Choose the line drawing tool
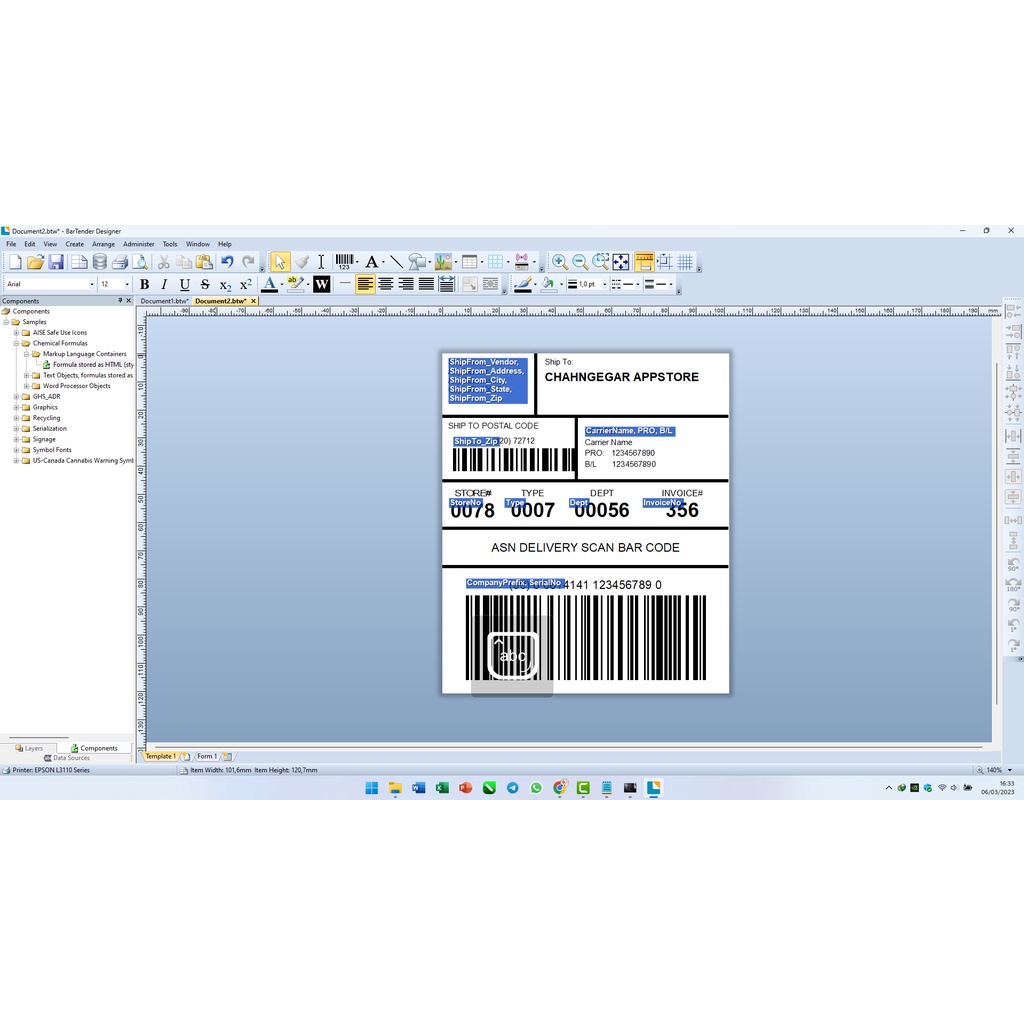Image resolution: width=1024 pixels, height=1024 pixels. (x=396, y=262)
